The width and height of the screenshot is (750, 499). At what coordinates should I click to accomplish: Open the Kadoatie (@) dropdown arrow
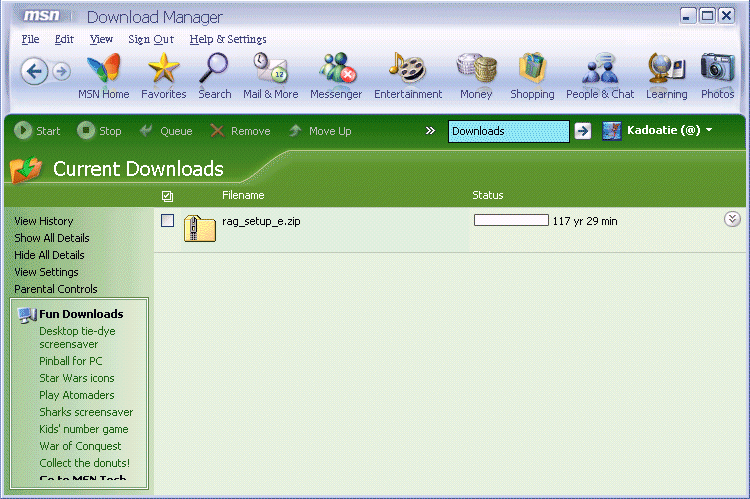coord(709,130)
